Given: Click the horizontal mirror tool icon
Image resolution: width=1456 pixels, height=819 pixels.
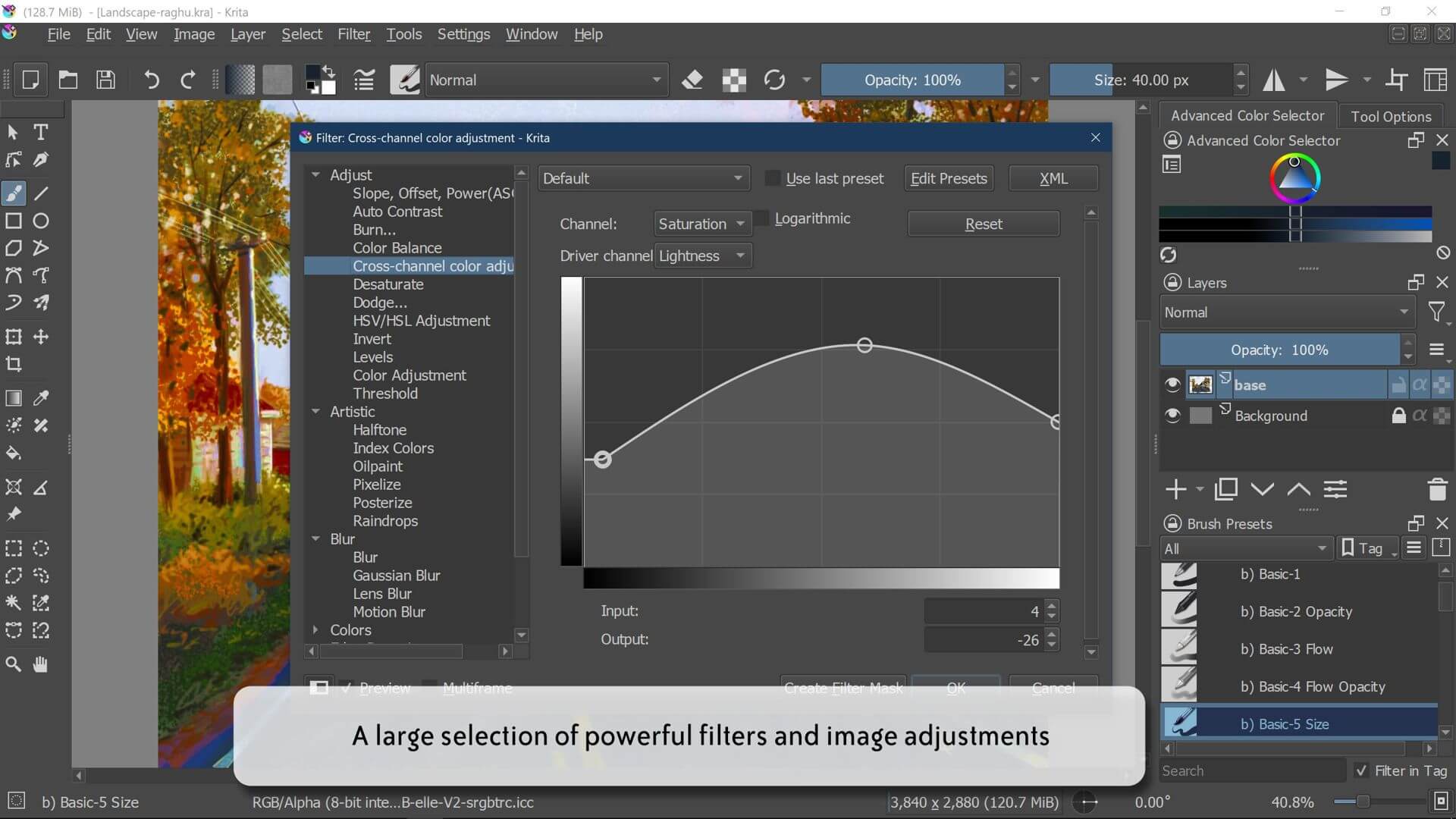Looking at the screenshot, I should tap(1274, 80).
